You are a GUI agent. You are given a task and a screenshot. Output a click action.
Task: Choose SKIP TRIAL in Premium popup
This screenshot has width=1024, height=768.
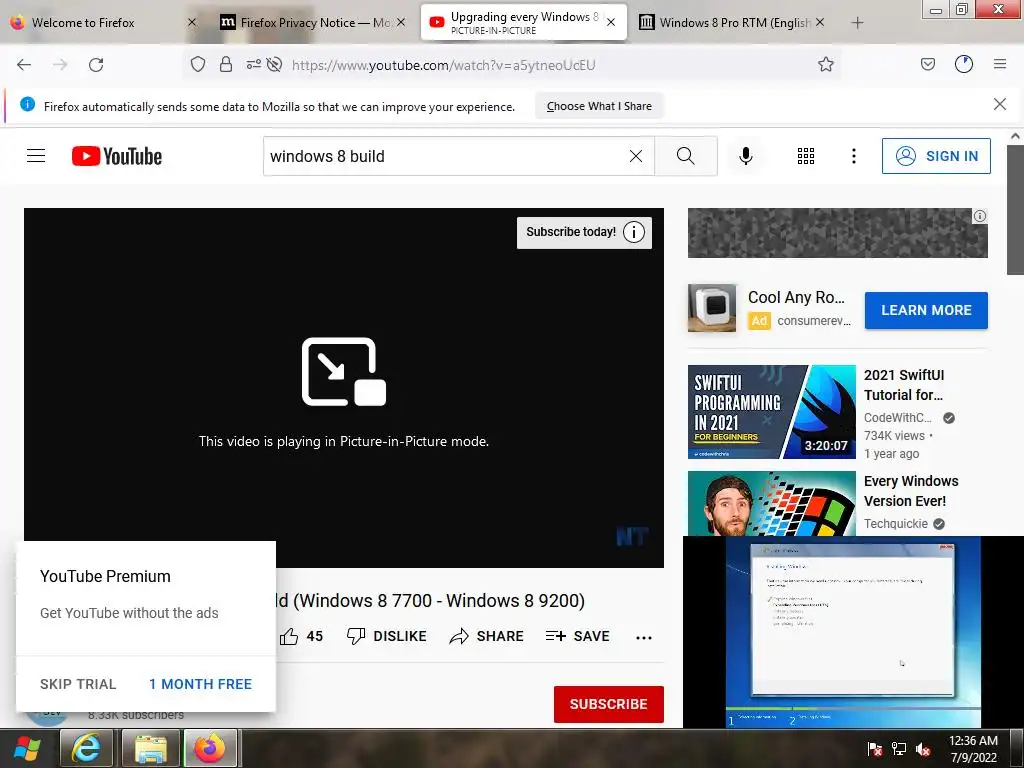pyautogui.click(x=78, y=684)
